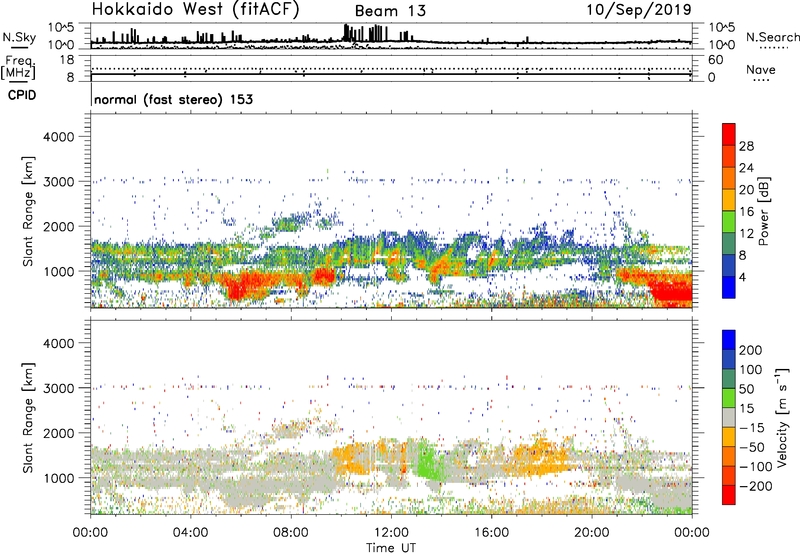Click the '28' label on the Power colorbar
800x554 pixels.
point(746,146)
